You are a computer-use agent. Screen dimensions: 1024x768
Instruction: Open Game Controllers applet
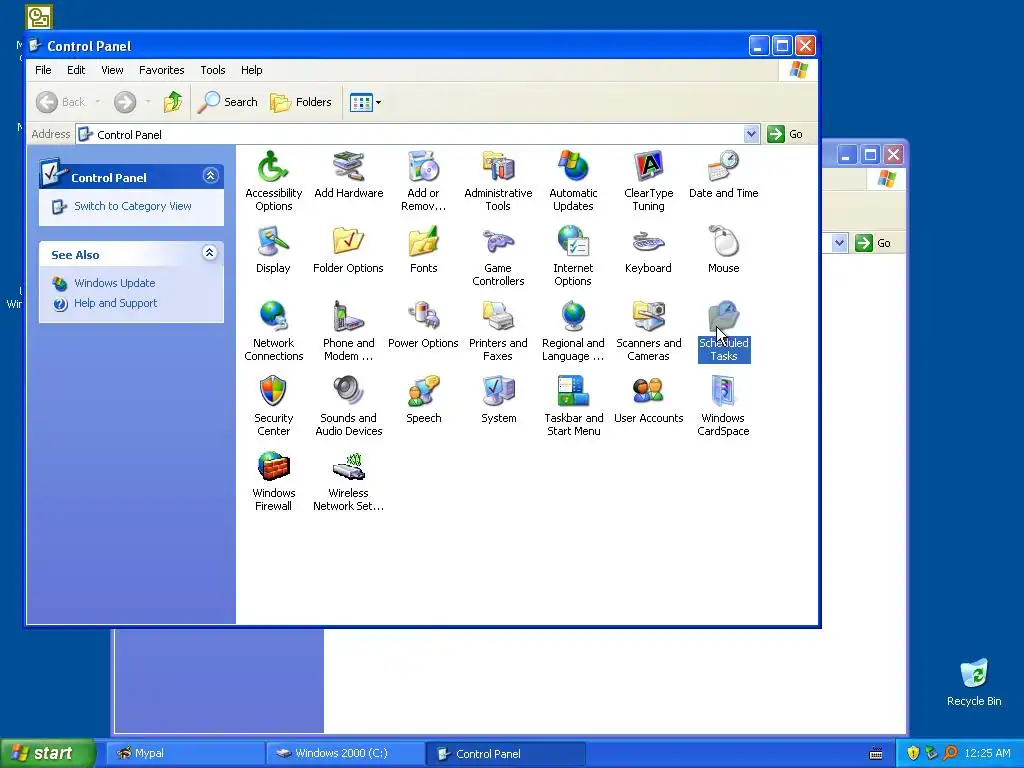pyautogui.click(x=498, y=256)
